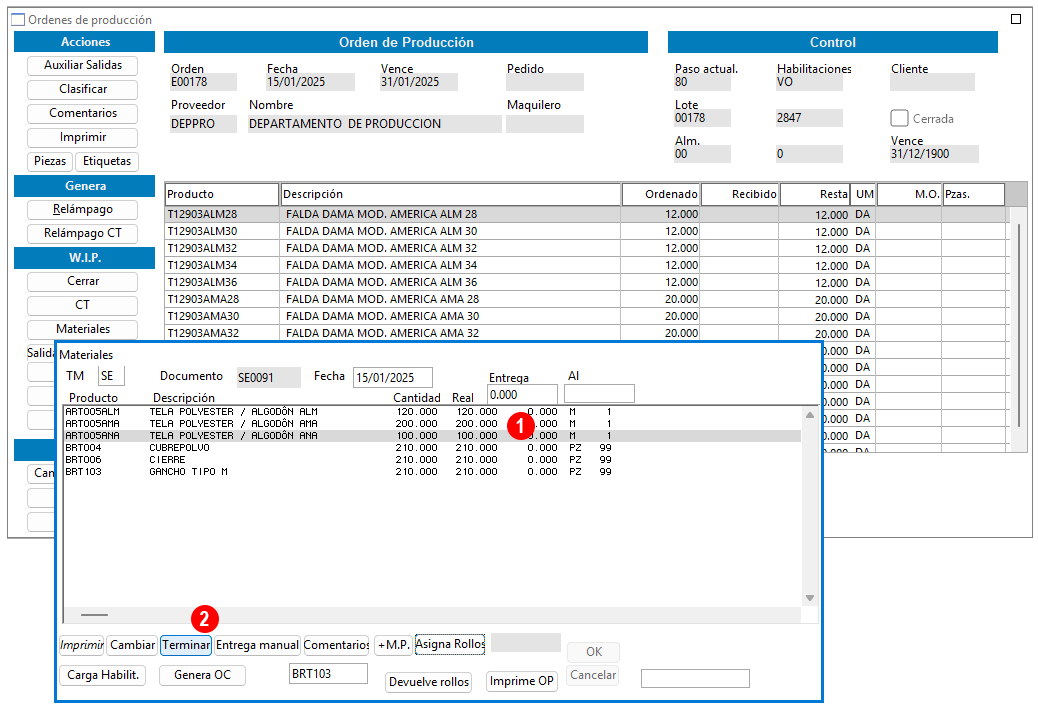Click the Terminar button in Materiales

(186, 645)
